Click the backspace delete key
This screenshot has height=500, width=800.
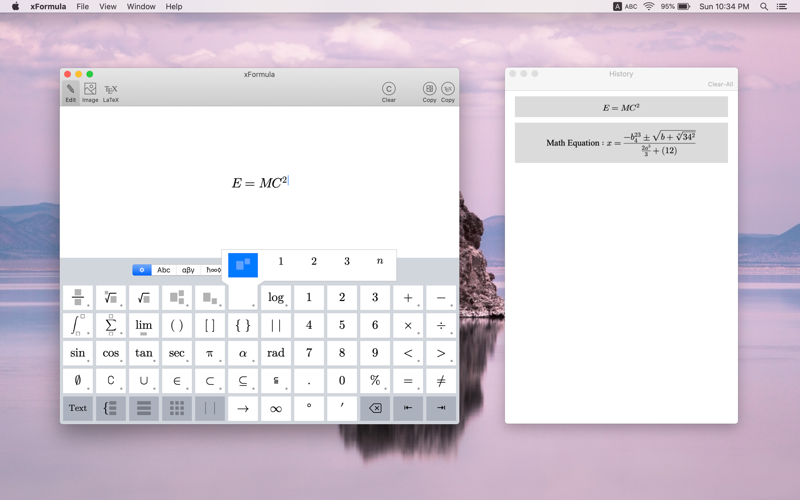click(x=375, y=408)
